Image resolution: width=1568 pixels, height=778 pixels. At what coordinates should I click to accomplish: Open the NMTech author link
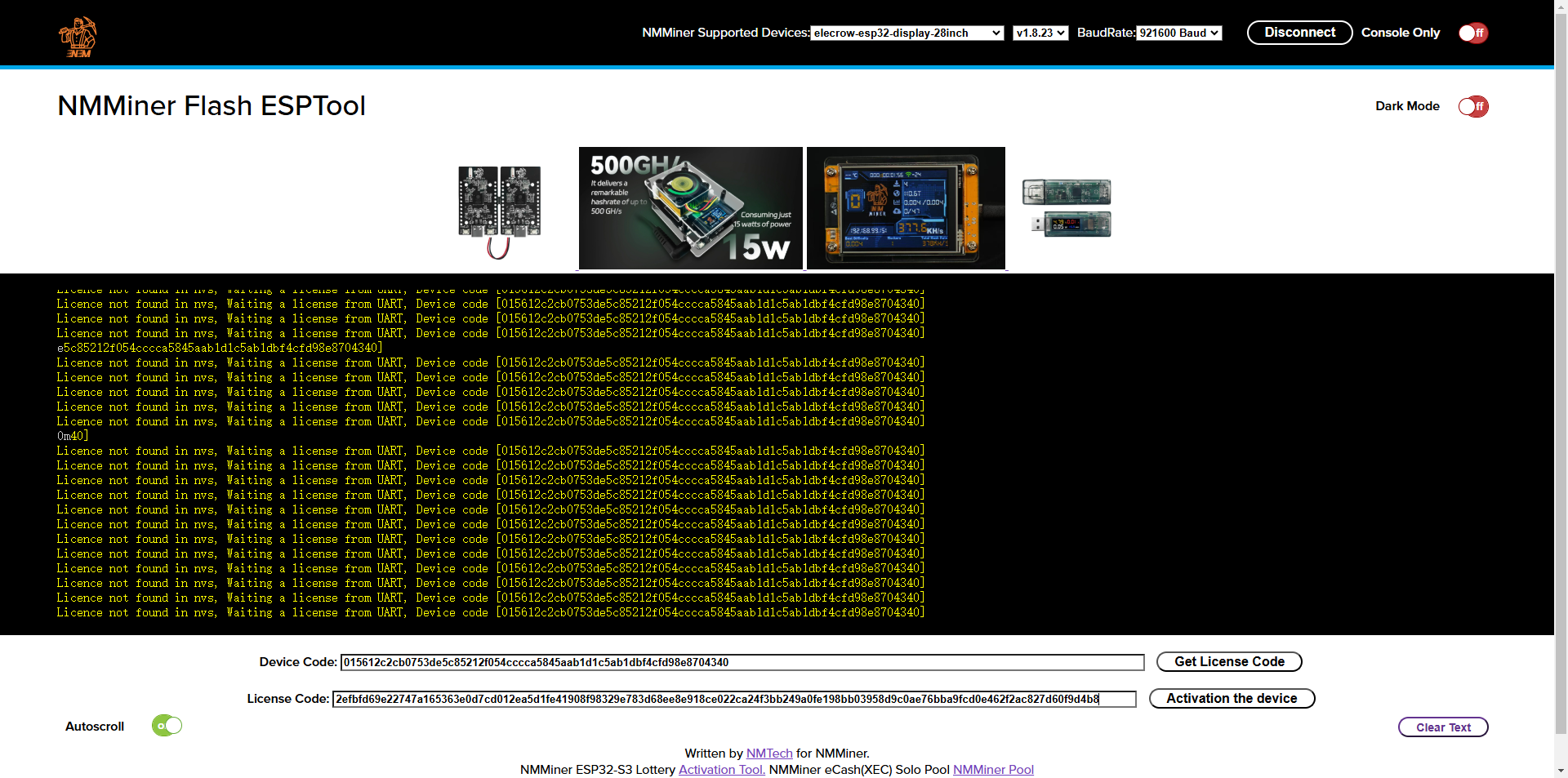tap(769, 754)
